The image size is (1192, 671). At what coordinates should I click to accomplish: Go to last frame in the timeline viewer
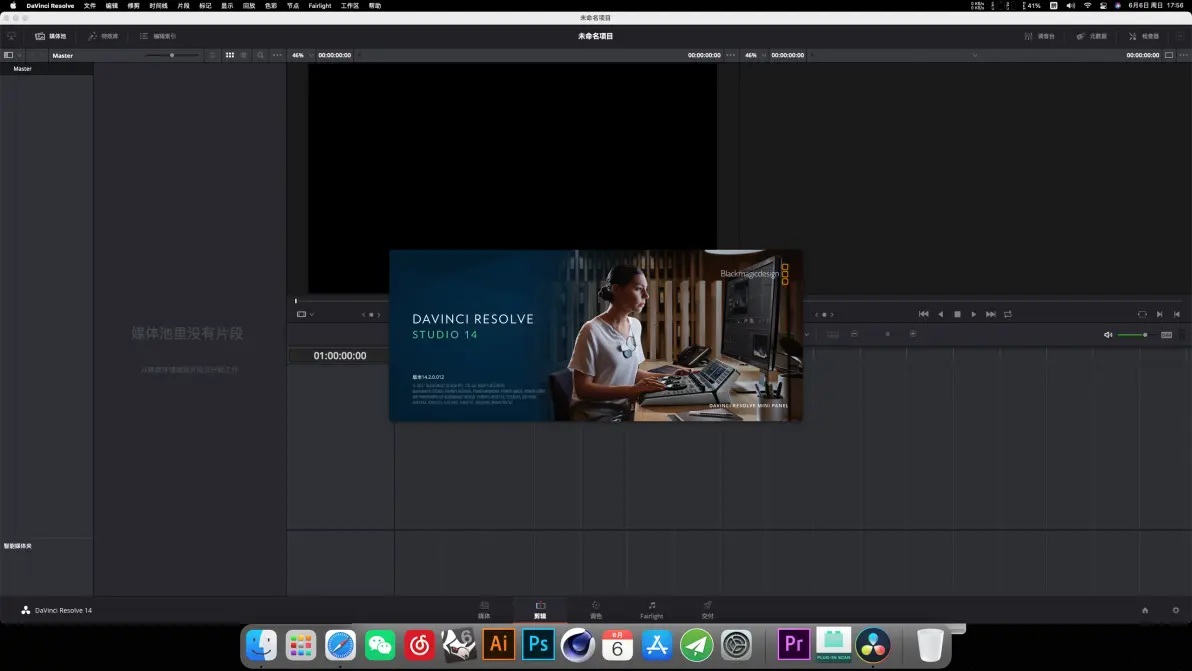coord(991,314)
